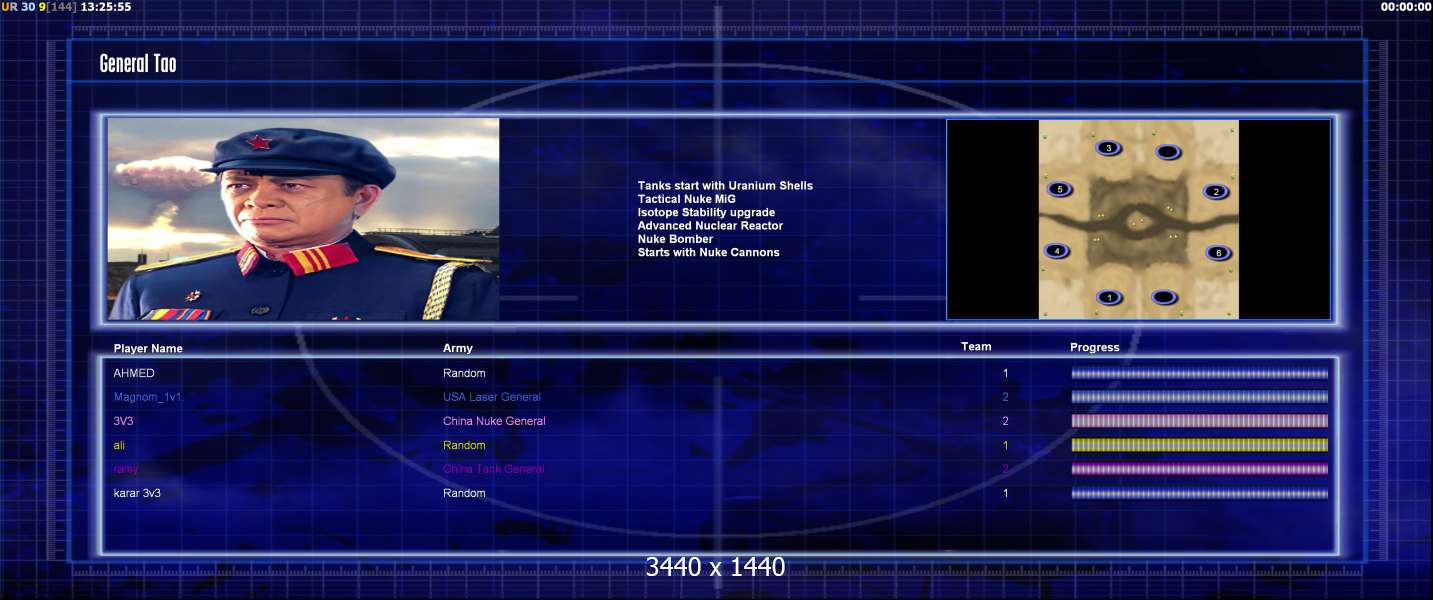Click the 00:00:00 game timer
The width and height of the screenshot is (1433, 600).
(x=1406, y=7)
